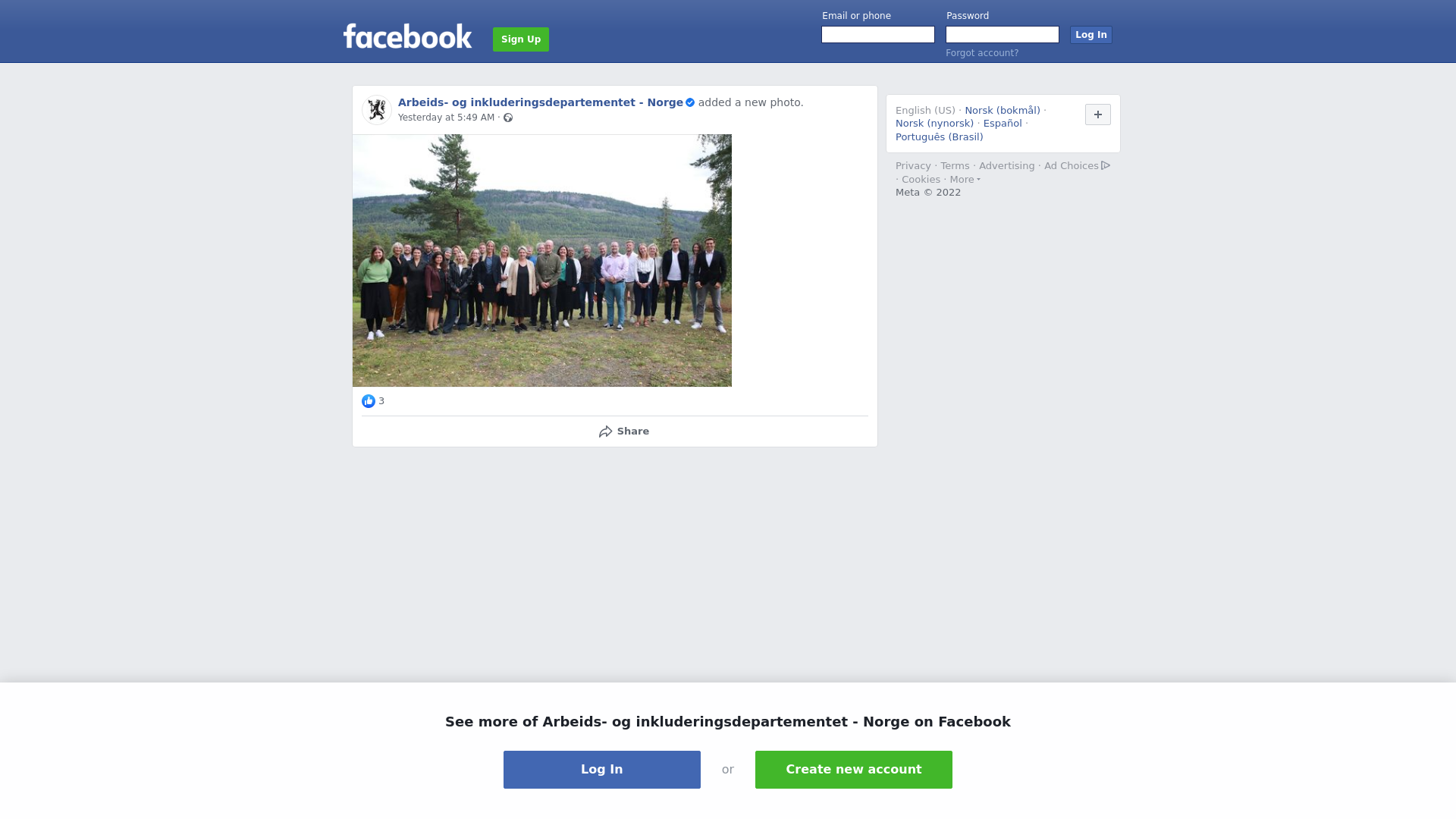The width and height of the screenshot is (1456, 819).
Task: Switch language to Español
Action: [1003, 124]
